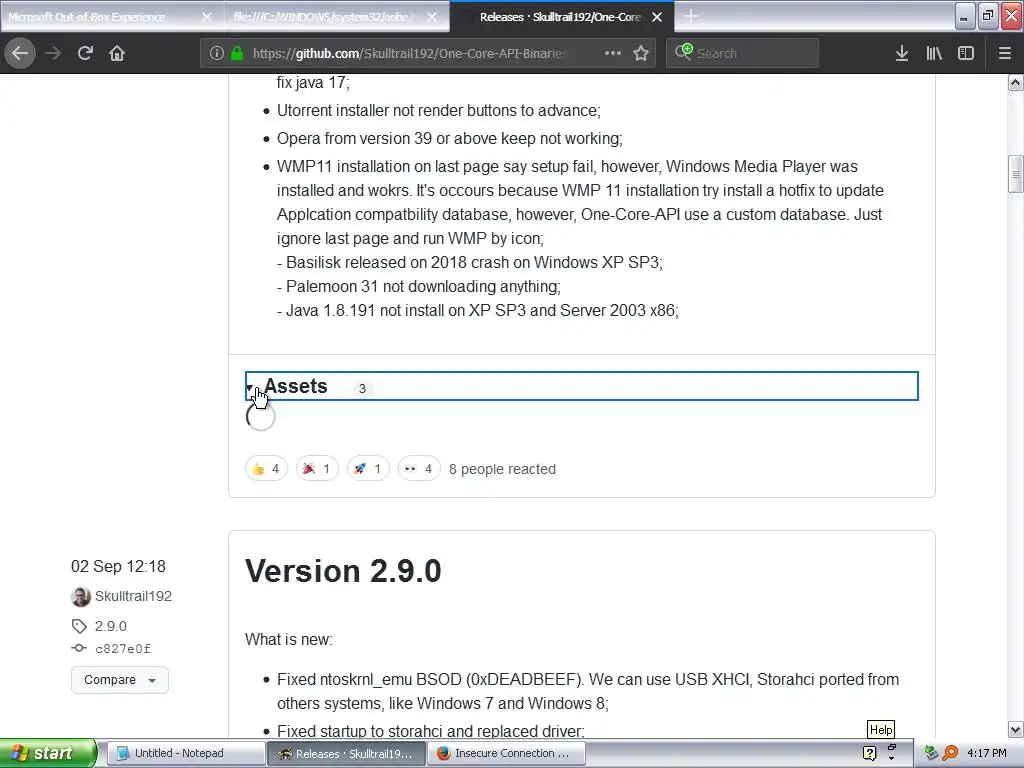
Task: Click the green tray icon left of magnifier
Action: point(931,753)
